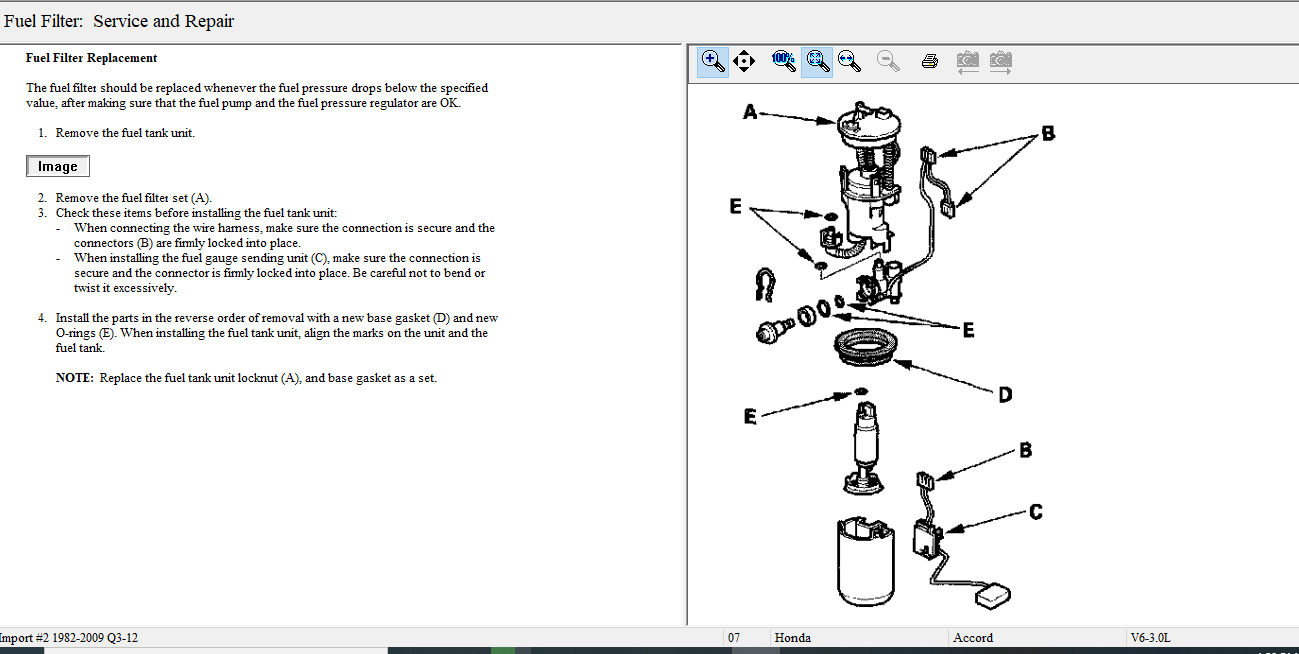Click the Accord model field in status bar

[x=972, y=637]
